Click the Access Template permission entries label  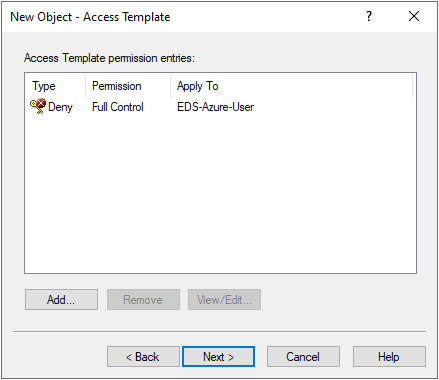click(109, 58)
